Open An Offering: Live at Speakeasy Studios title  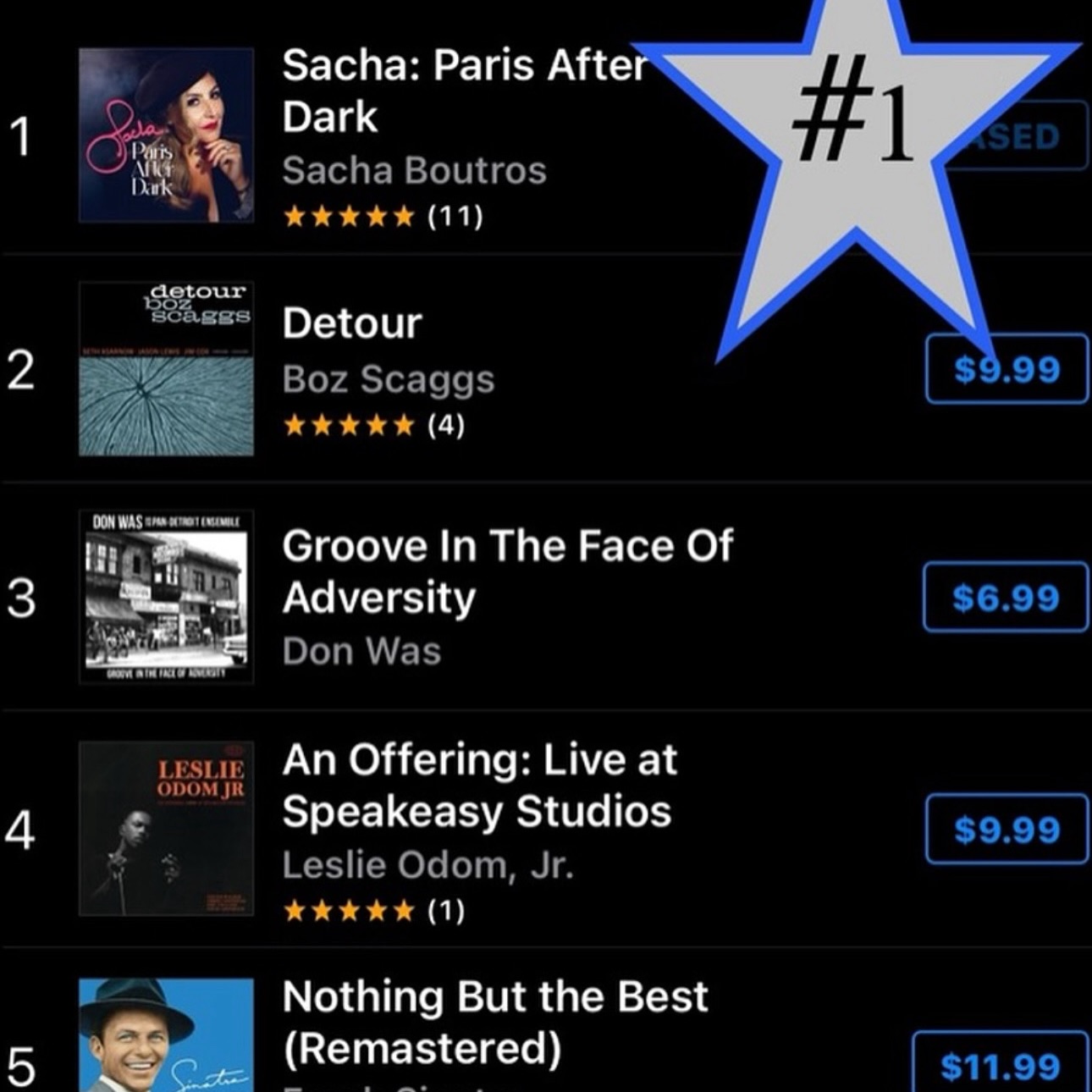pyautogui.click(x=478, y=786)
